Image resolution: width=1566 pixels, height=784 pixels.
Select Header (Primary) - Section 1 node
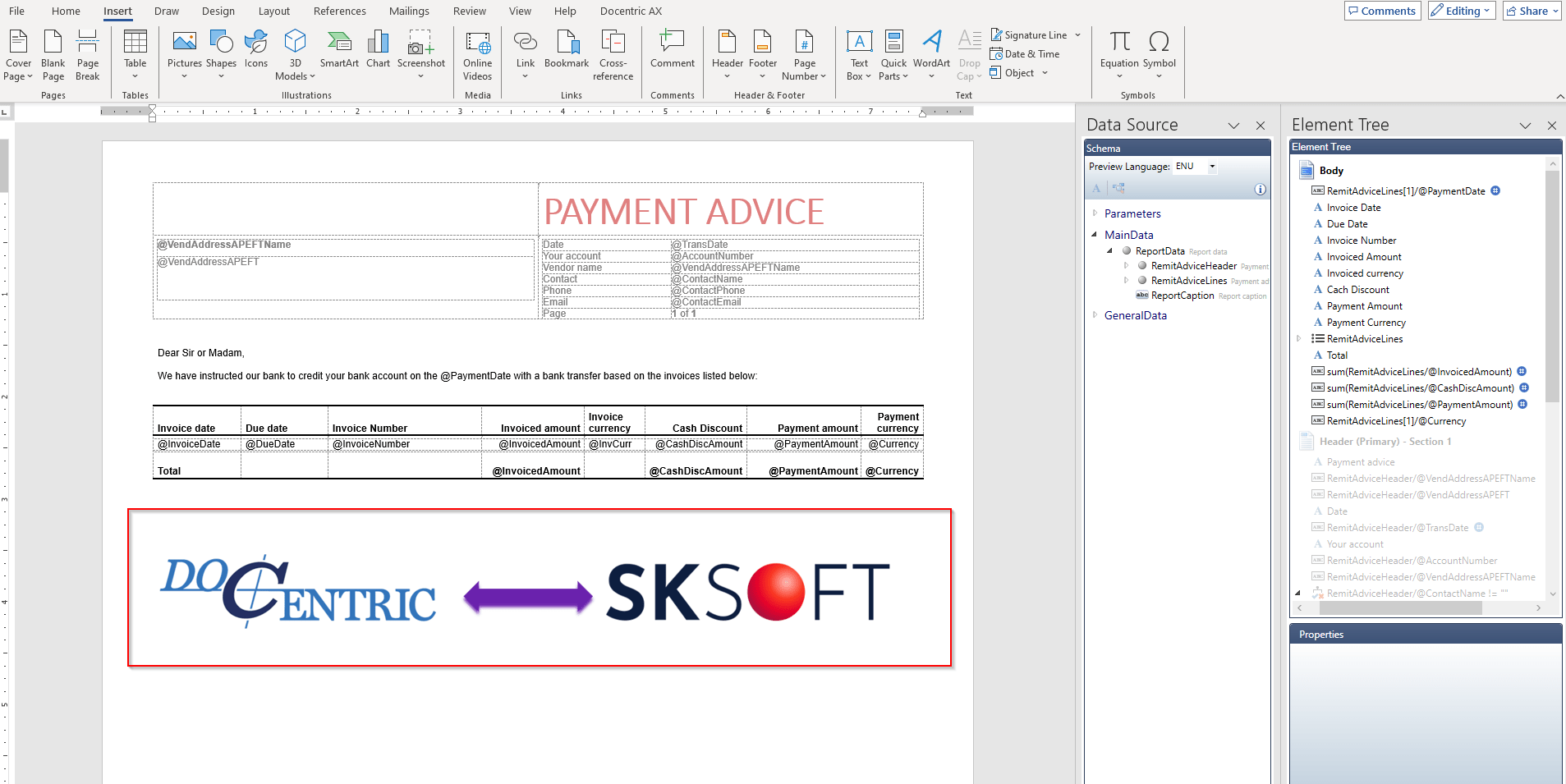tap(1385, 442)
